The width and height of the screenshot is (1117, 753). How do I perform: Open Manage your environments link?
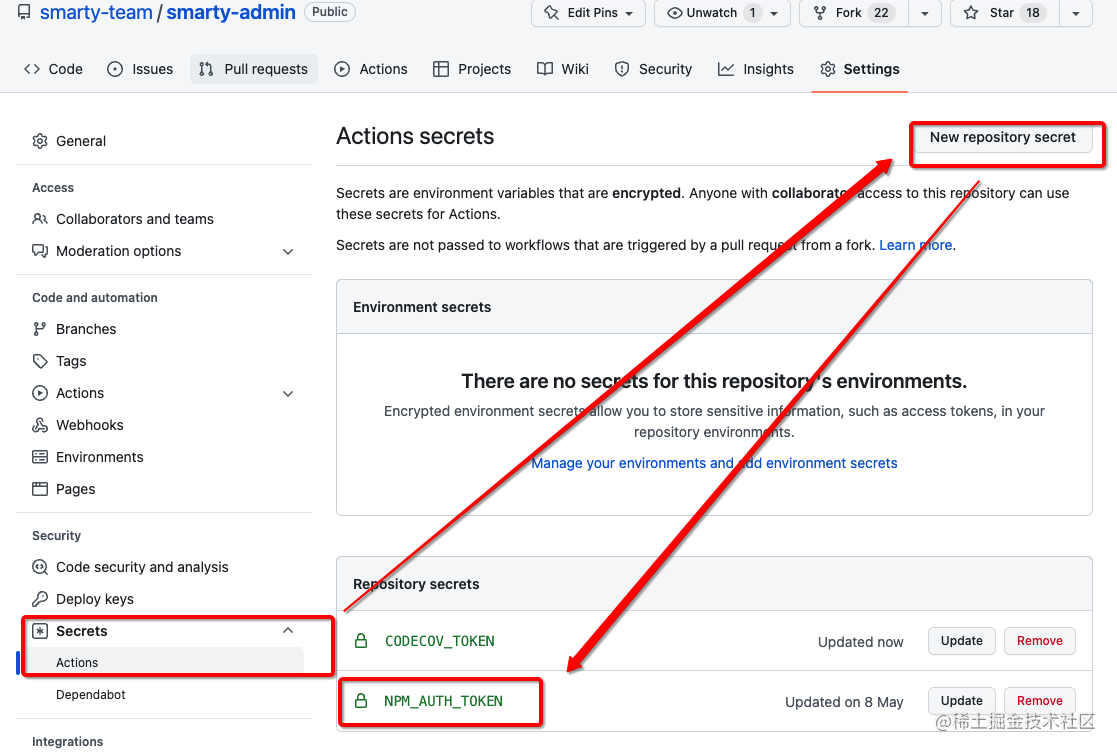click(714, 463)
